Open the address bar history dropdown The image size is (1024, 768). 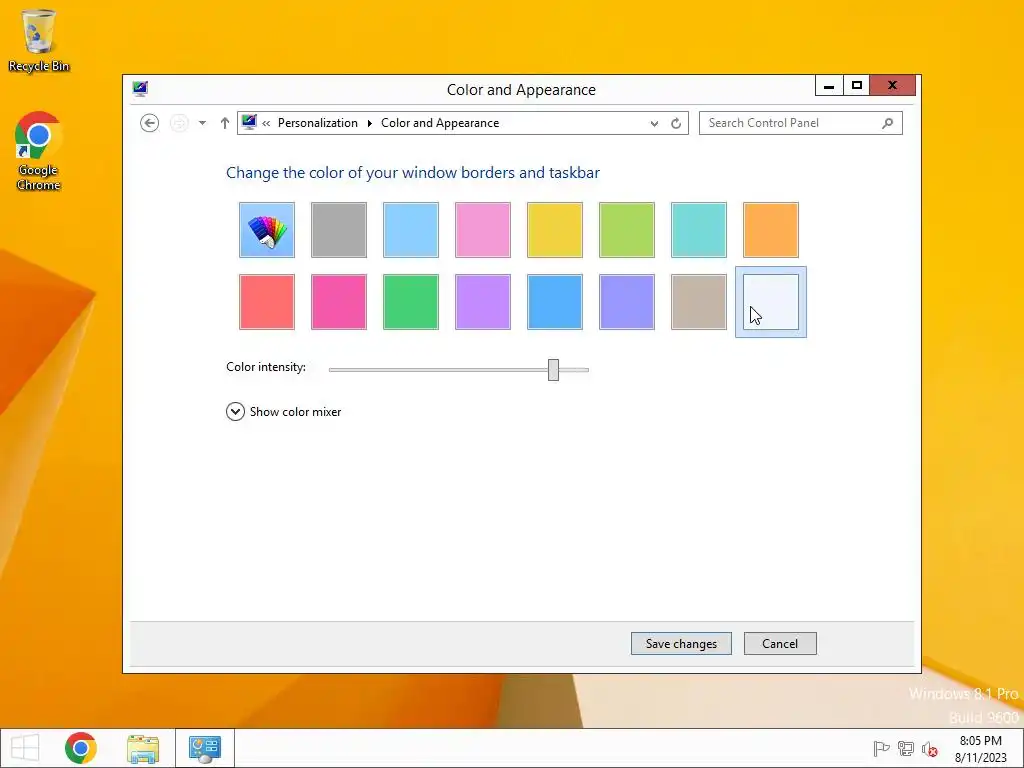pos(654,123)
